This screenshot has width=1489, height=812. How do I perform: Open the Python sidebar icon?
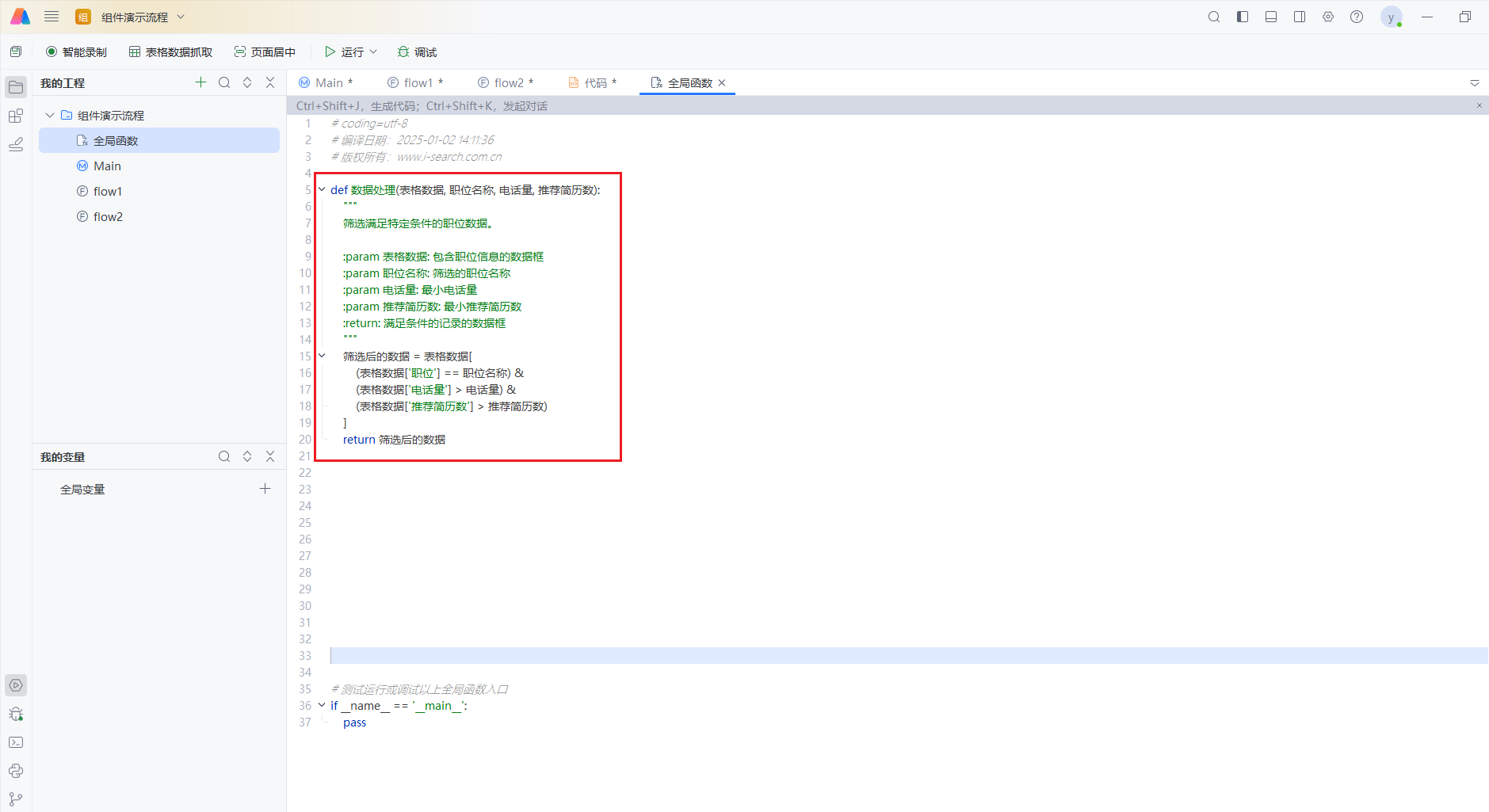[16, 771]
